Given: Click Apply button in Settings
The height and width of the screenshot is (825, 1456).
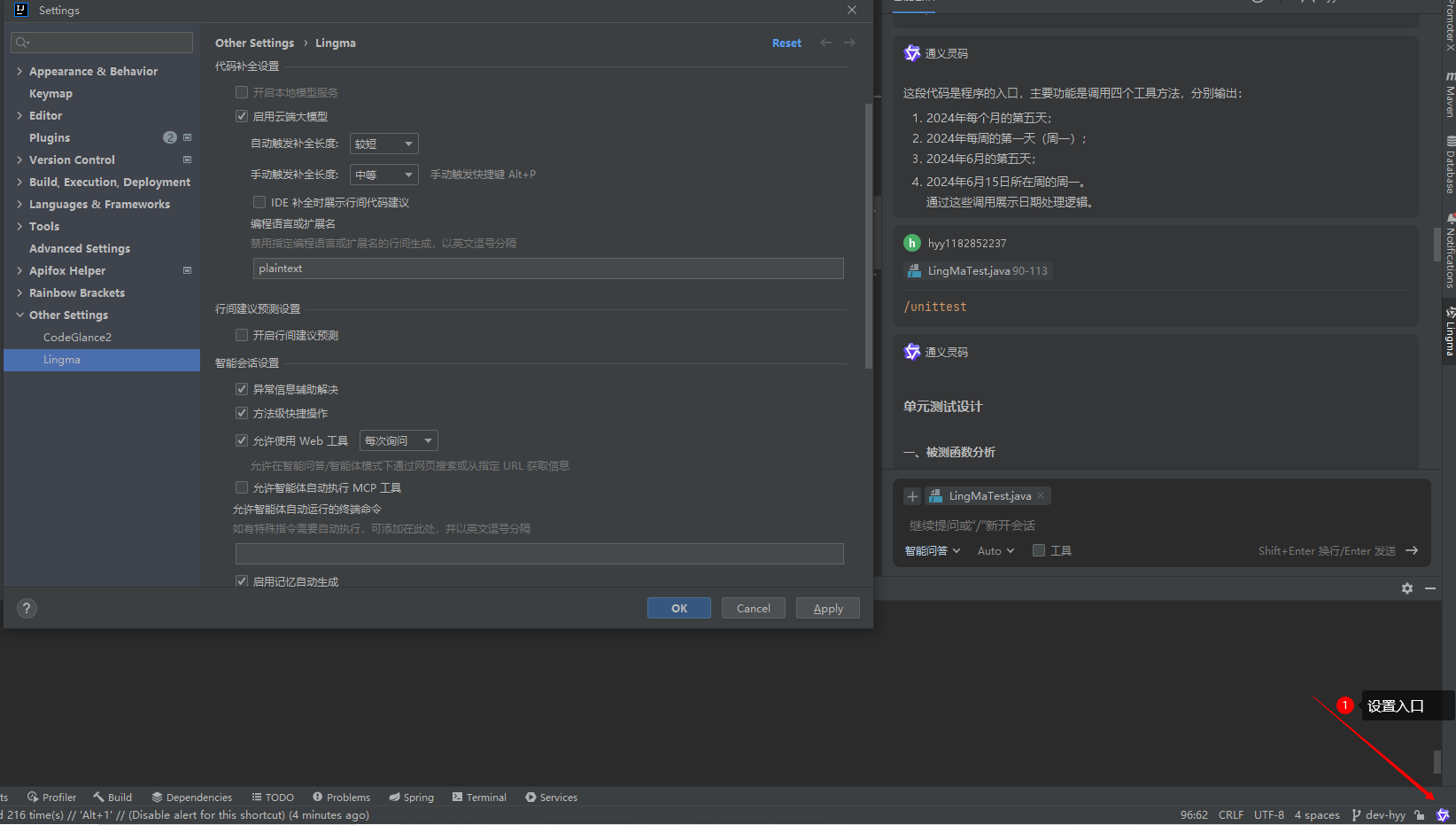Looking at the screenshot, I should pyautogui.click(x=828, y=608).
